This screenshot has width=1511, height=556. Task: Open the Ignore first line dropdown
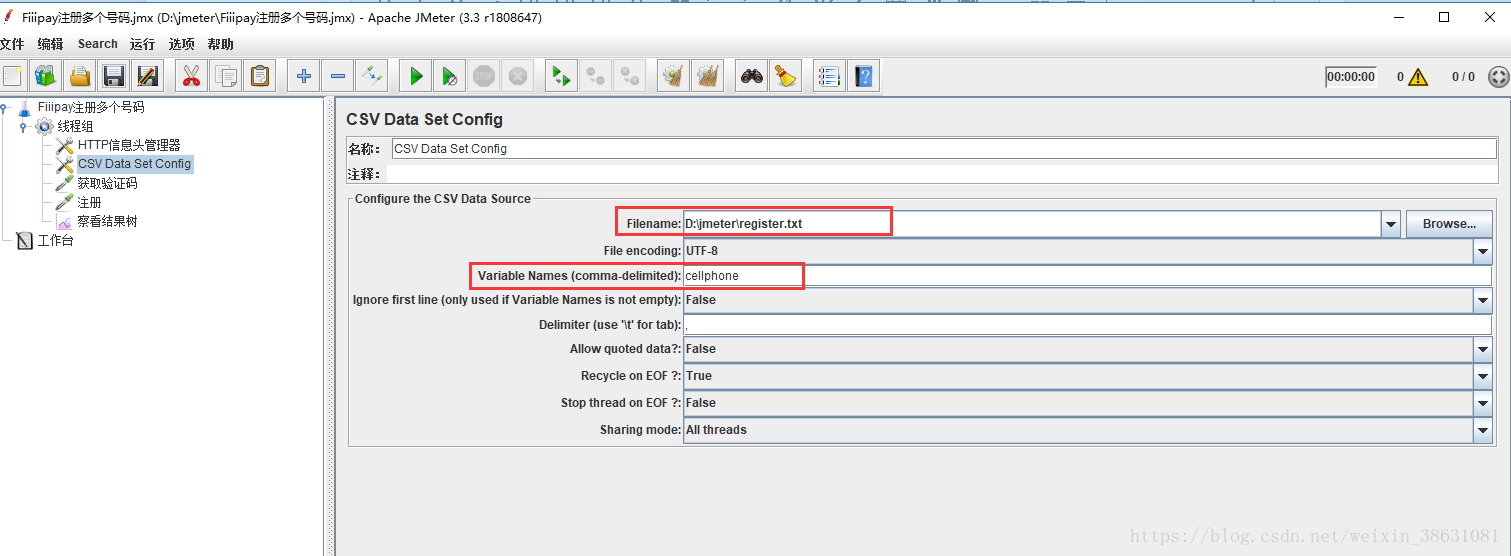coord(1483,300)
